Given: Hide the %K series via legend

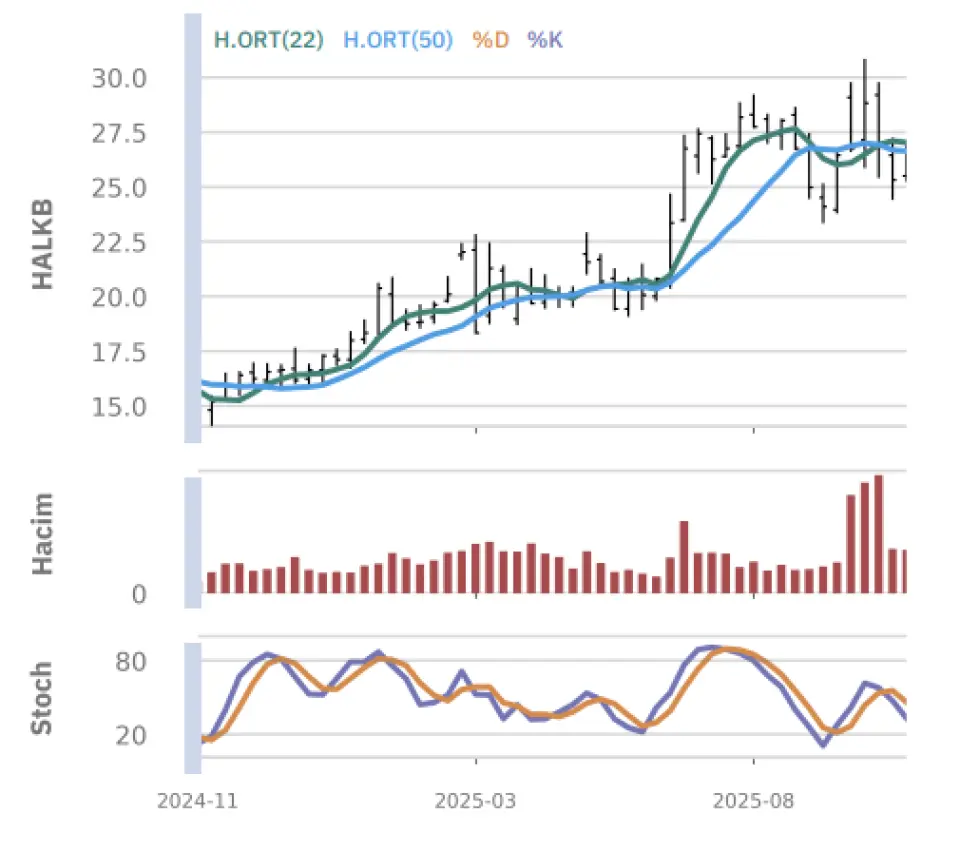Looking at the screenshot, I should (546, 40).
